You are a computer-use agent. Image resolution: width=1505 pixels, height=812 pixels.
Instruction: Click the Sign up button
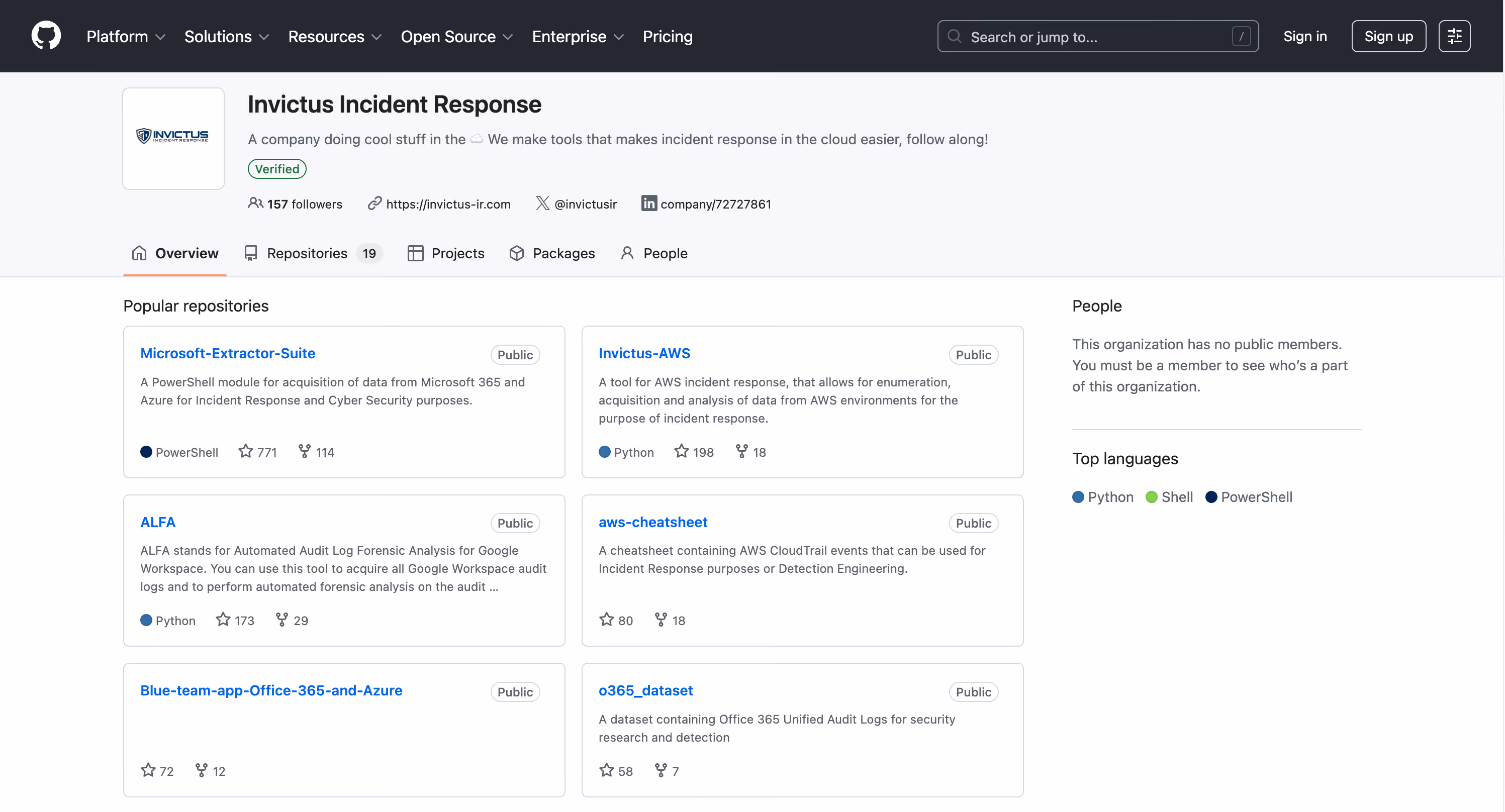[x=1388, y=36]
